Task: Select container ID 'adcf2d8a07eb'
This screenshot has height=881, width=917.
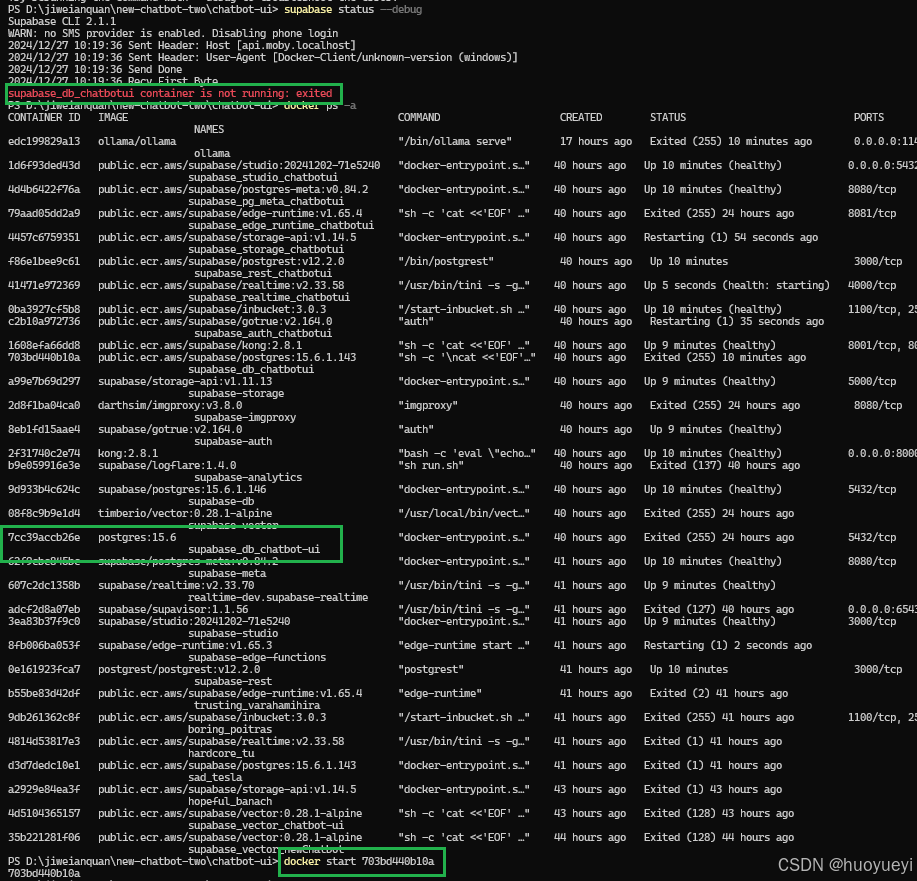Action: click(44, 609)
